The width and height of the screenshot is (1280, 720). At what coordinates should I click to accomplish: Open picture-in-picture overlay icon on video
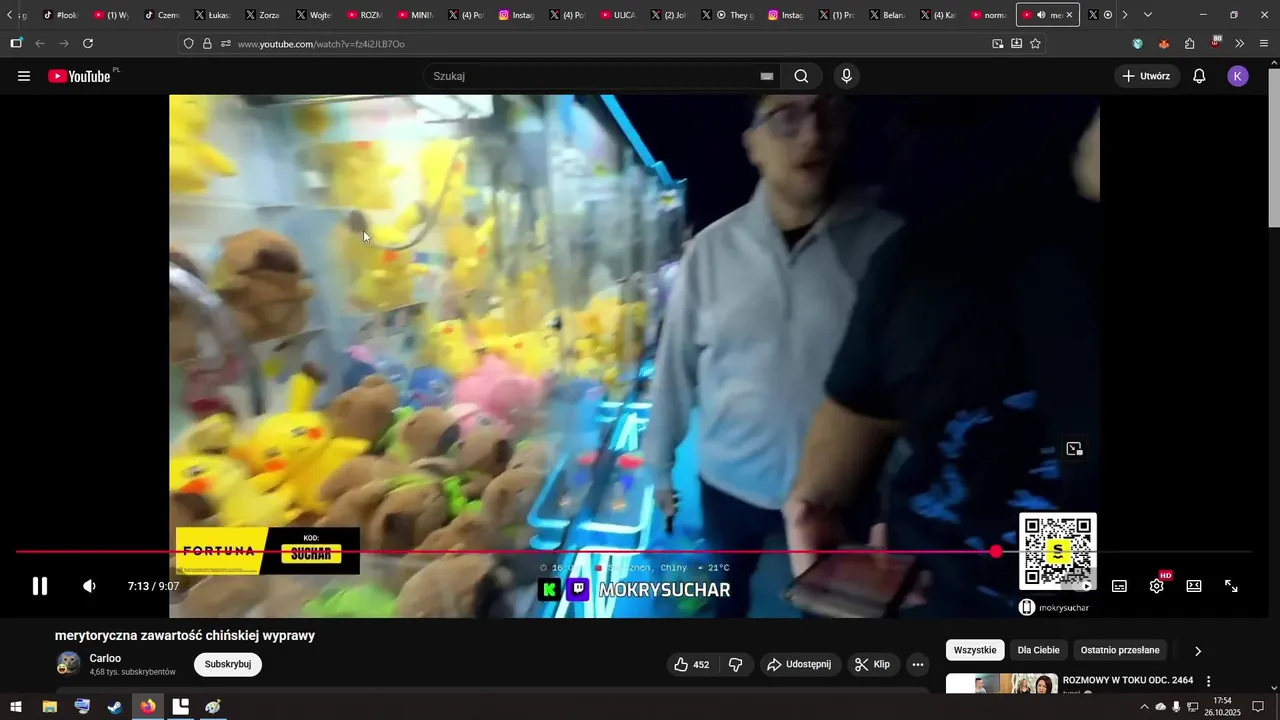[x=1074, y=449]
